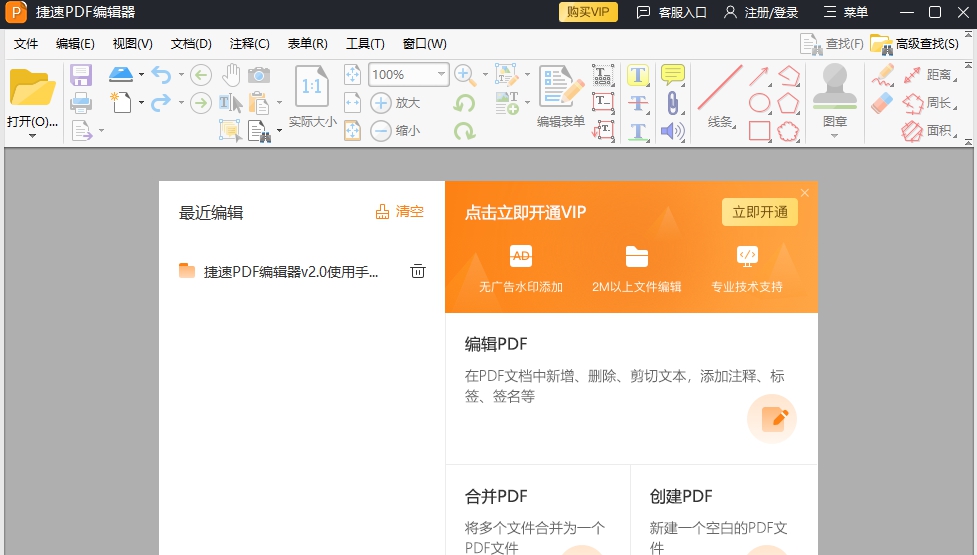977x555 pixels.
Task: Select the Callout text tool
Action: tap(603, 131)
